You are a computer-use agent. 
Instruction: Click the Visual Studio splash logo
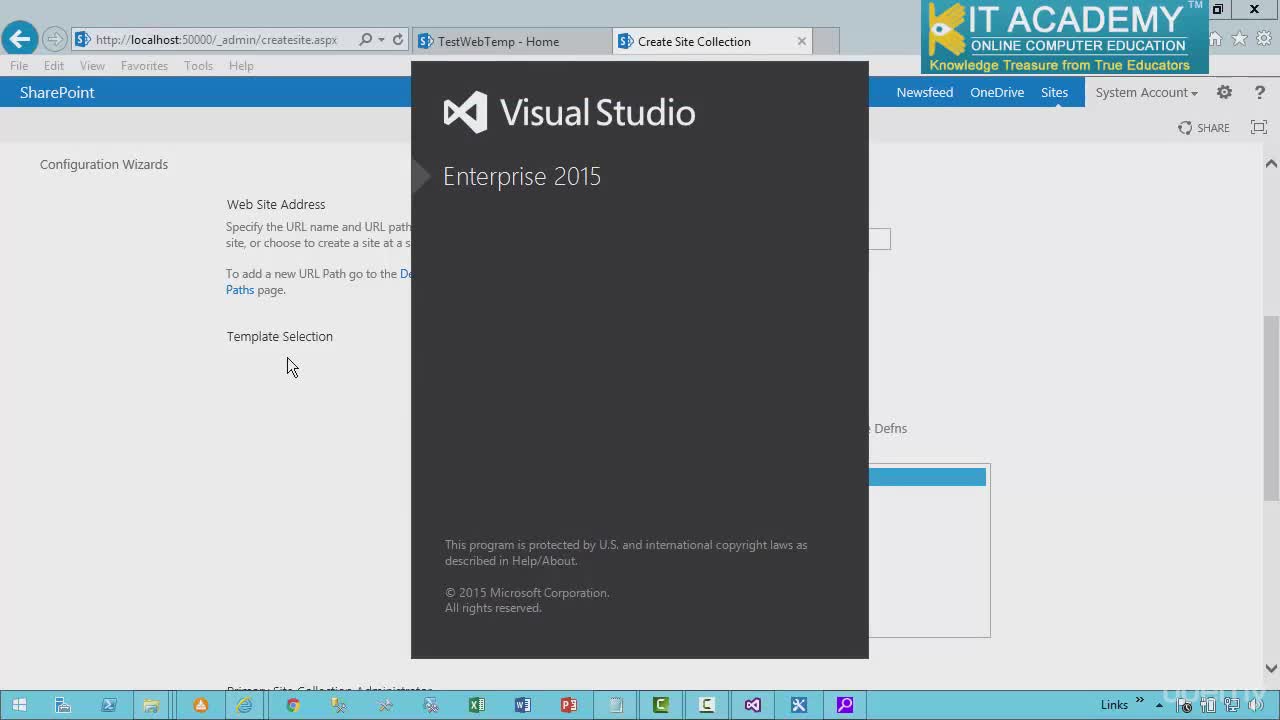click(569, 112)
